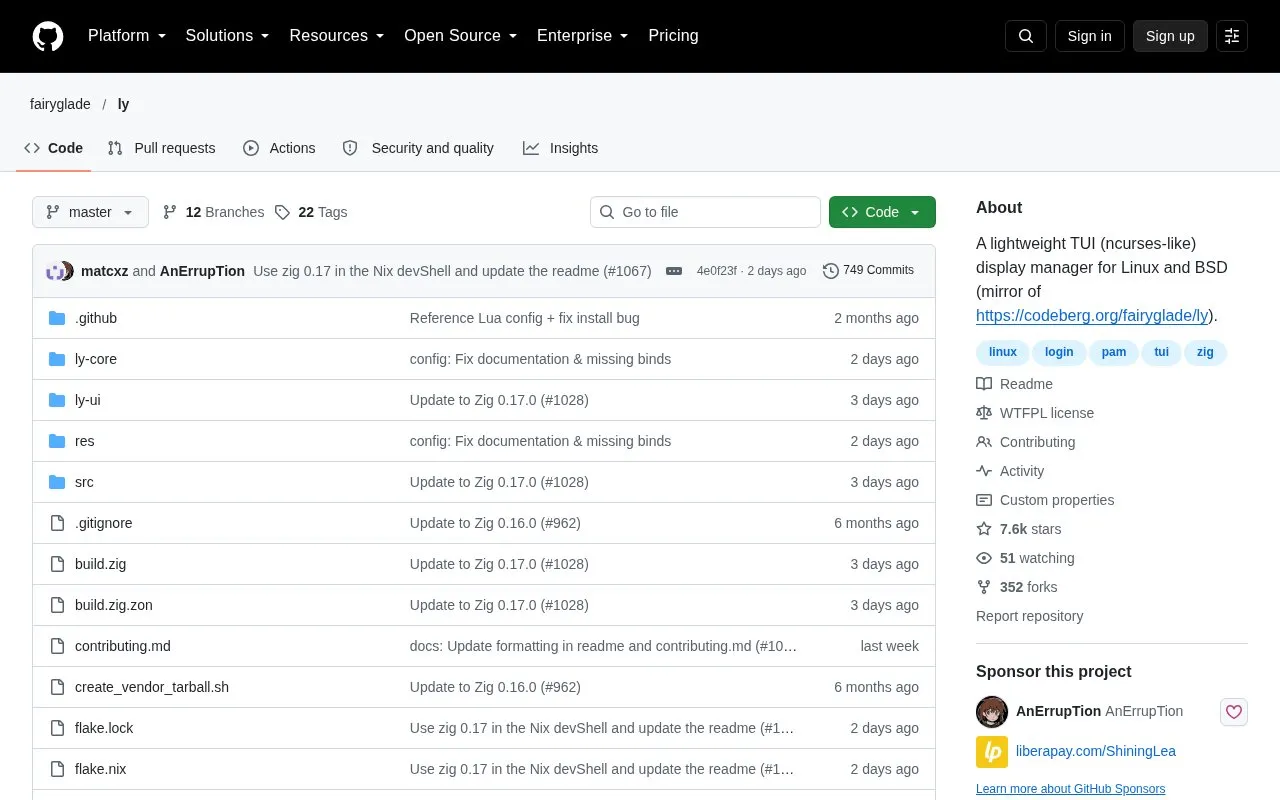
Task: Click the build.zig file icon
Action: pos(57,564)
